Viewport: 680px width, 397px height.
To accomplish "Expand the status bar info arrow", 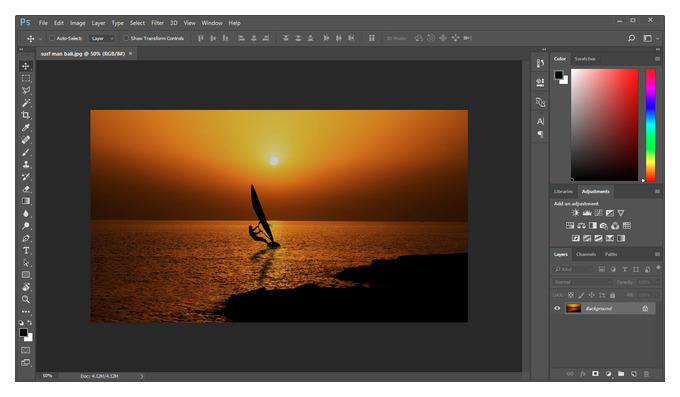I will pos(141,376).
